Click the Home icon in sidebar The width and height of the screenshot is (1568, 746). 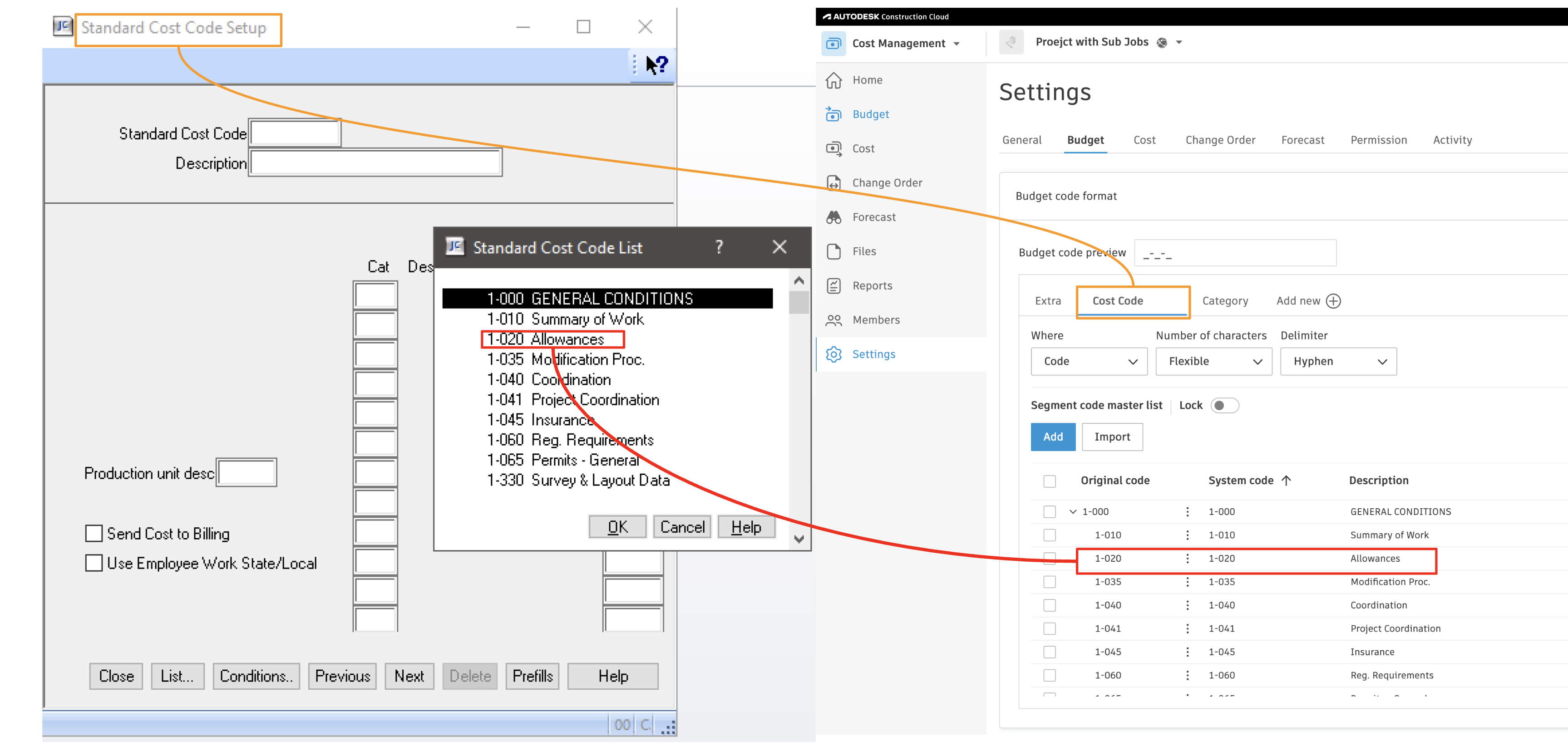coord(833,80)
